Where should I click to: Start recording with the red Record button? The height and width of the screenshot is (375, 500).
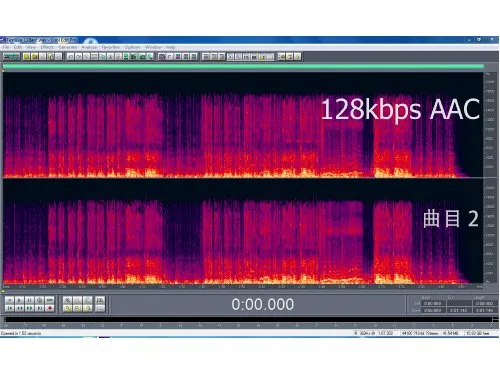point(50,308)
